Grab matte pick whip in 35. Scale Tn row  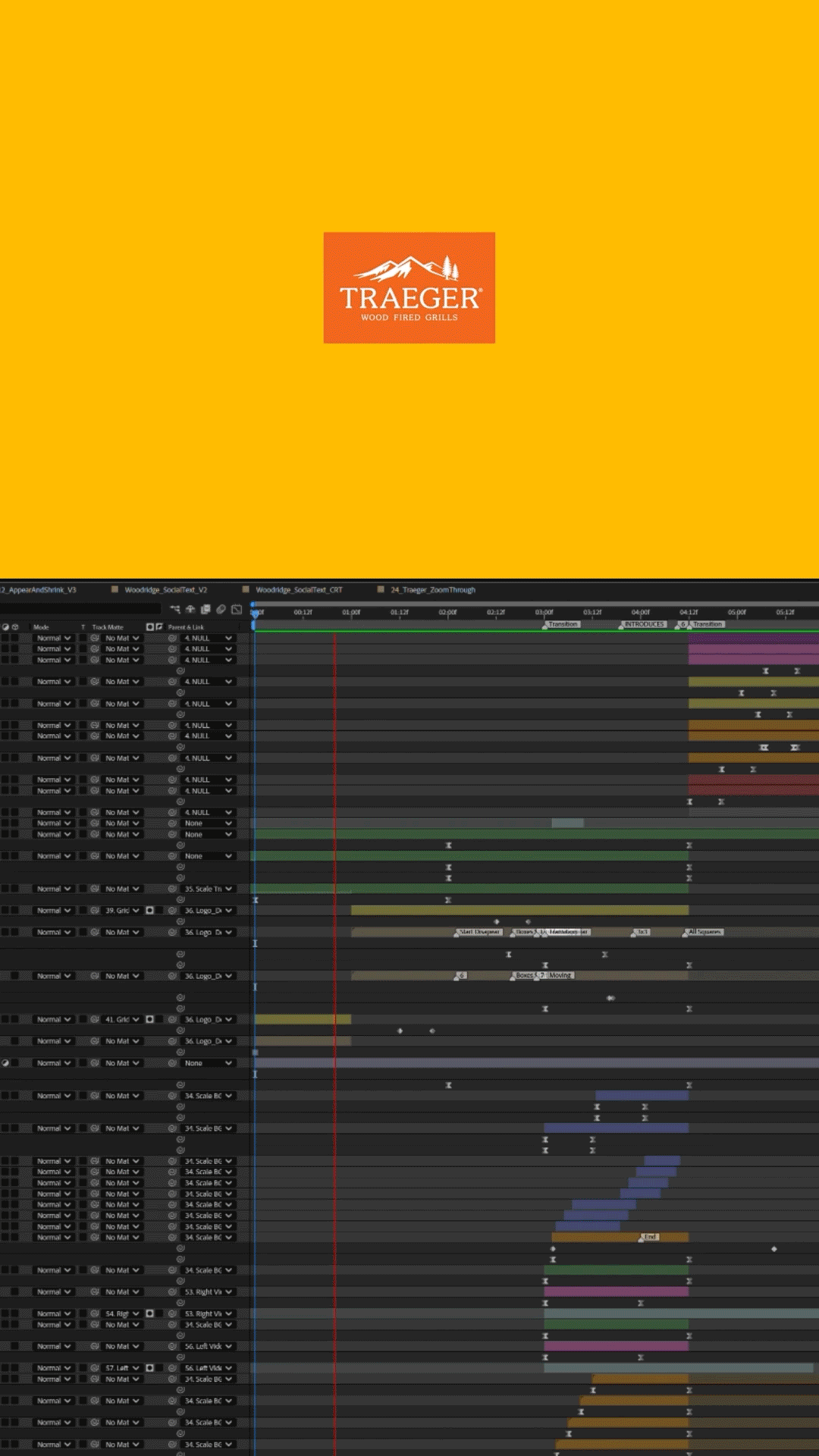pyautogui.click(x=95, y=889)
